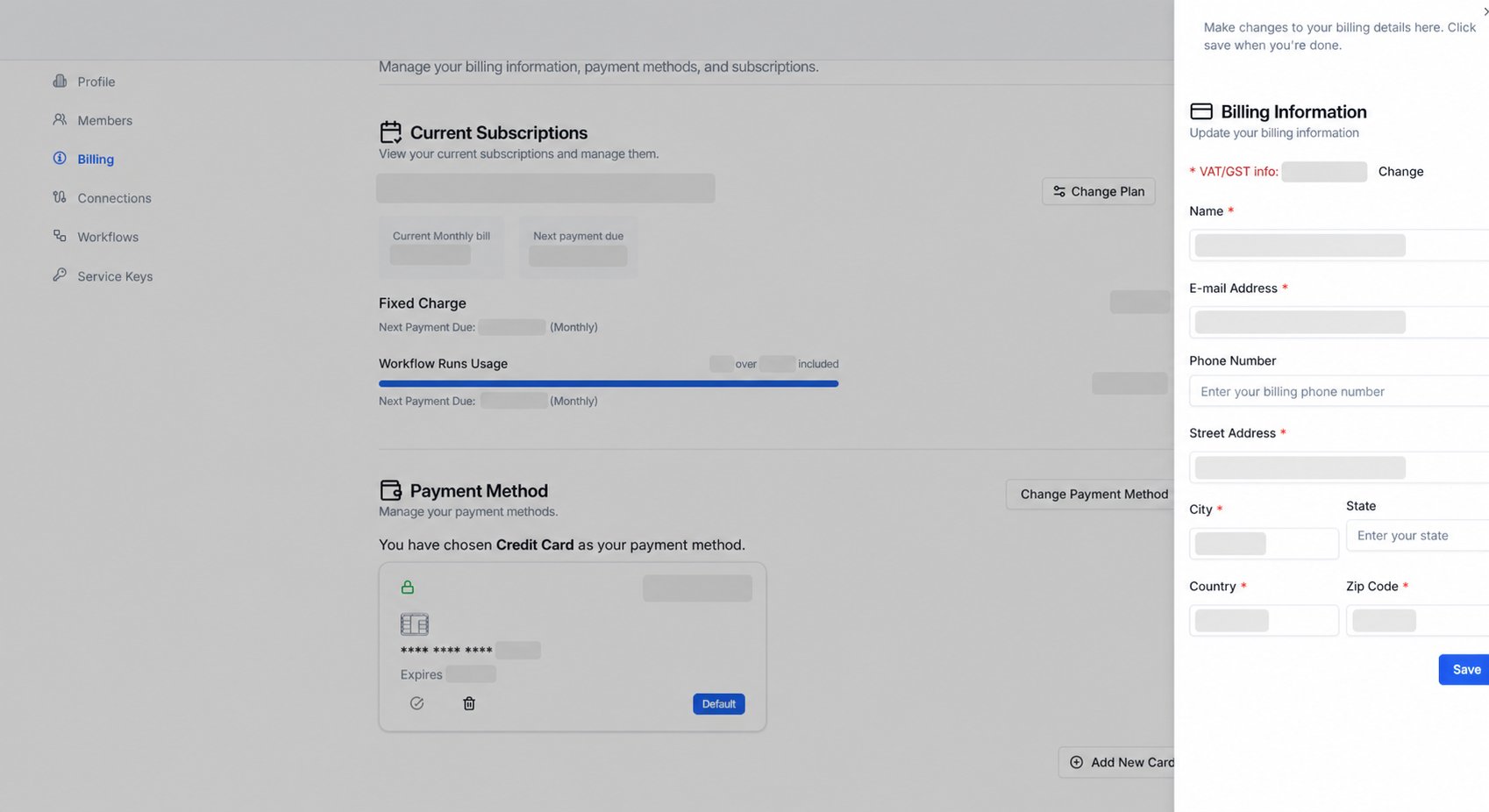Click the card chip icon
Viewport: 1489px width, 812px height.
point(414,624)
